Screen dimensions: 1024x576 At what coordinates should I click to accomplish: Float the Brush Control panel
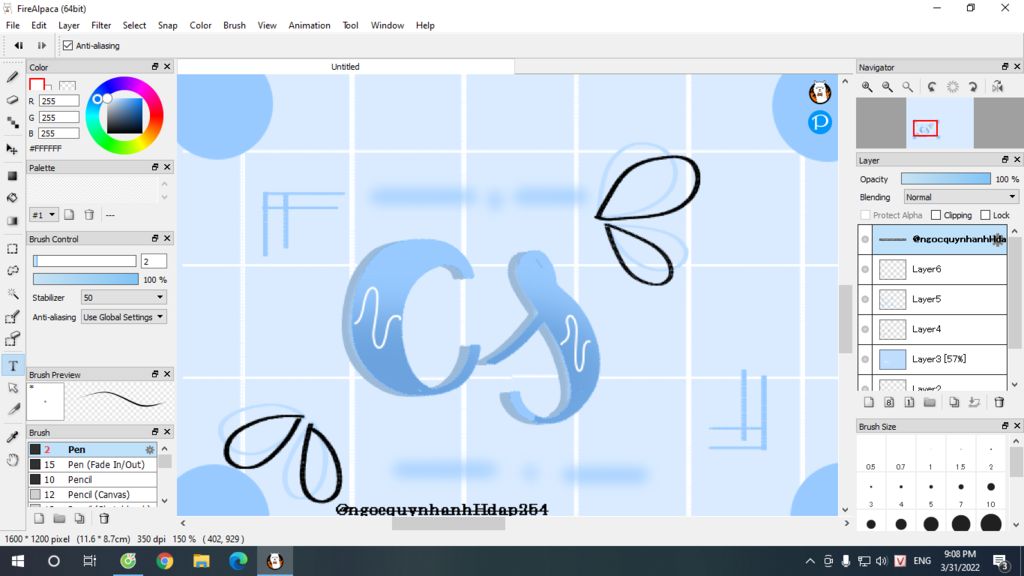coord(155,238)
